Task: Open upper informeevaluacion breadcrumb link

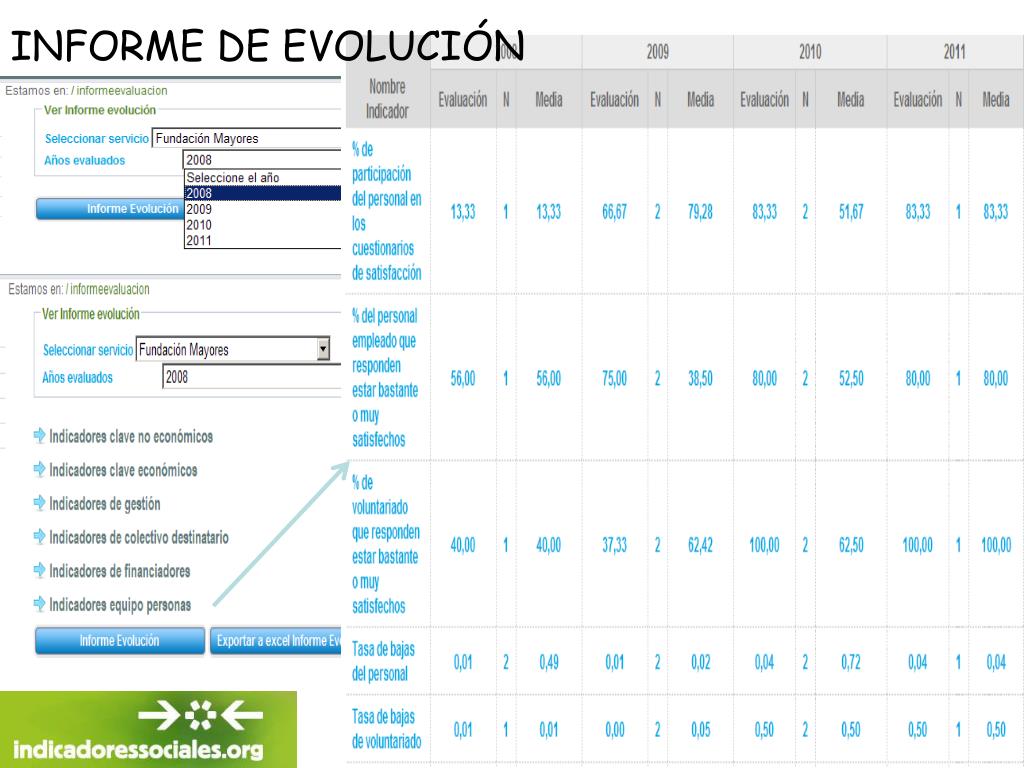Action: tap(121, 91)
